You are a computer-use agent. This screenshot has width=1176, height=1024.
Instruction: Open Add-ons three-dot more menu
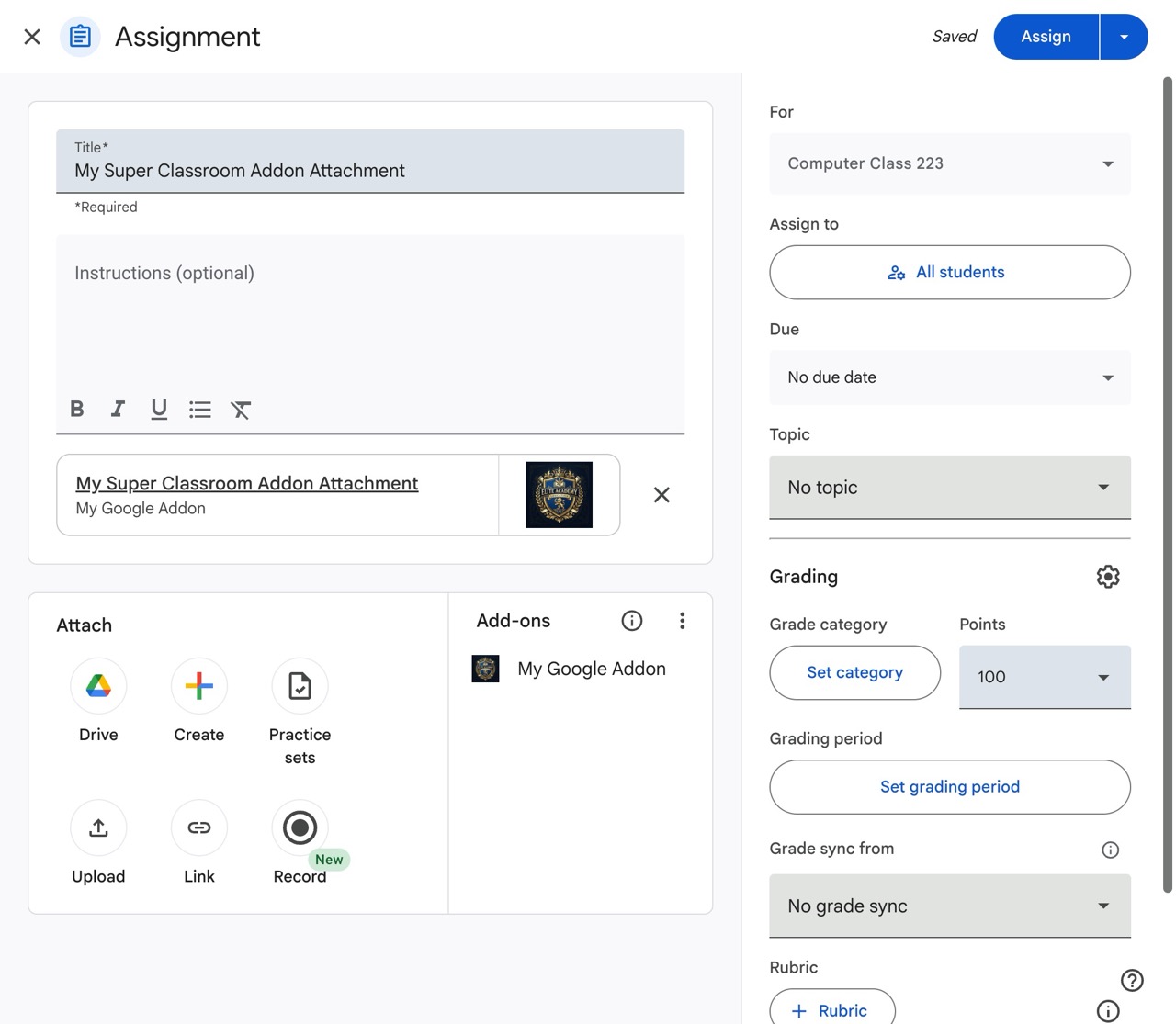(682, 621)
